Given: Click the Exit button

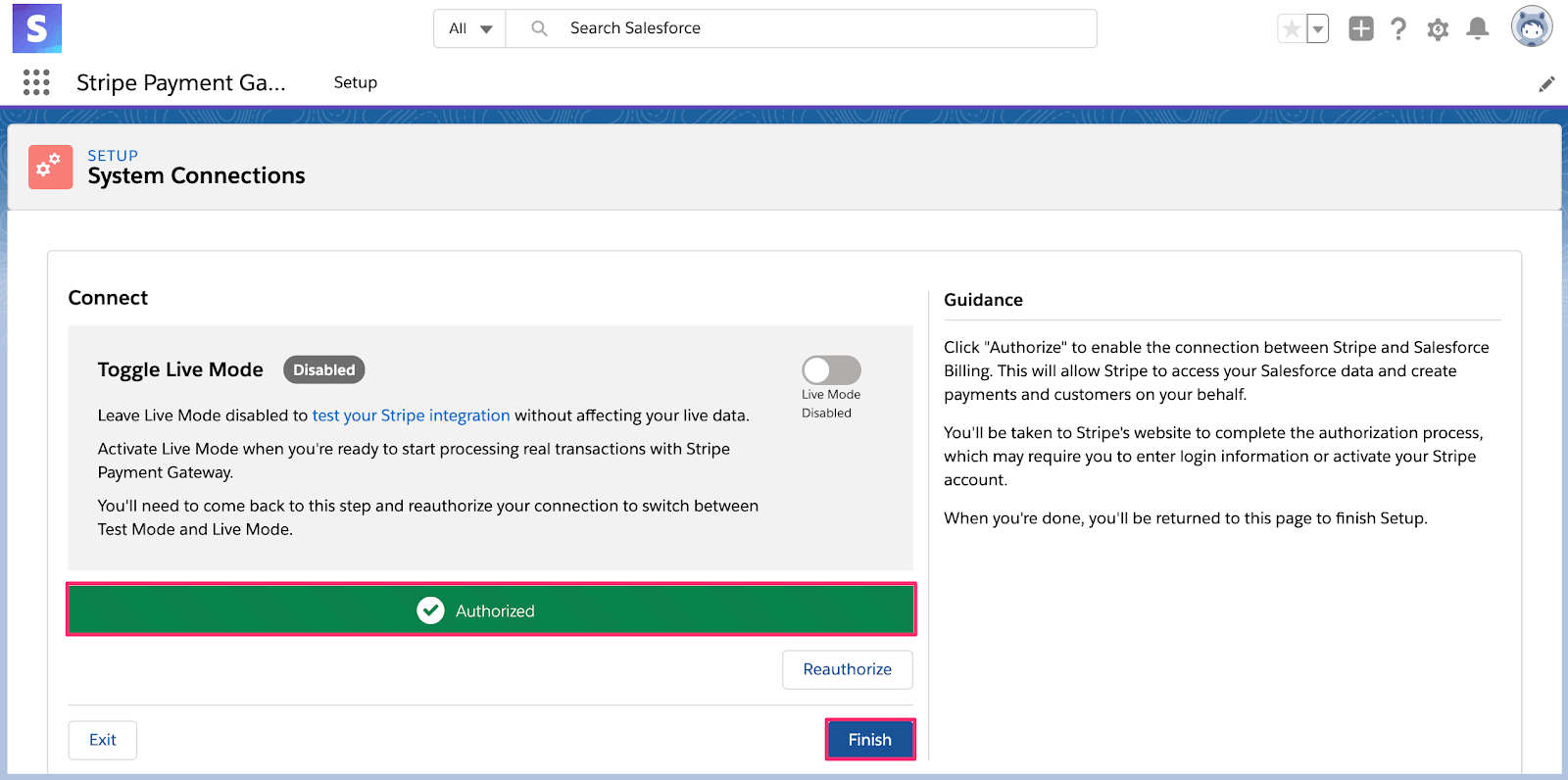Looking at the screenshot, I should pos(102,740).
